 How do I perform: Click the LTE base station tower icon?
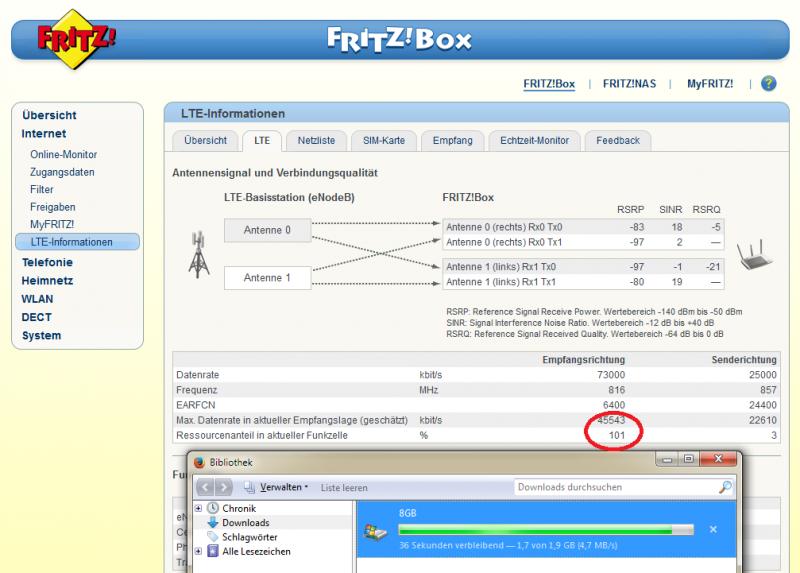tap(199, 254)
